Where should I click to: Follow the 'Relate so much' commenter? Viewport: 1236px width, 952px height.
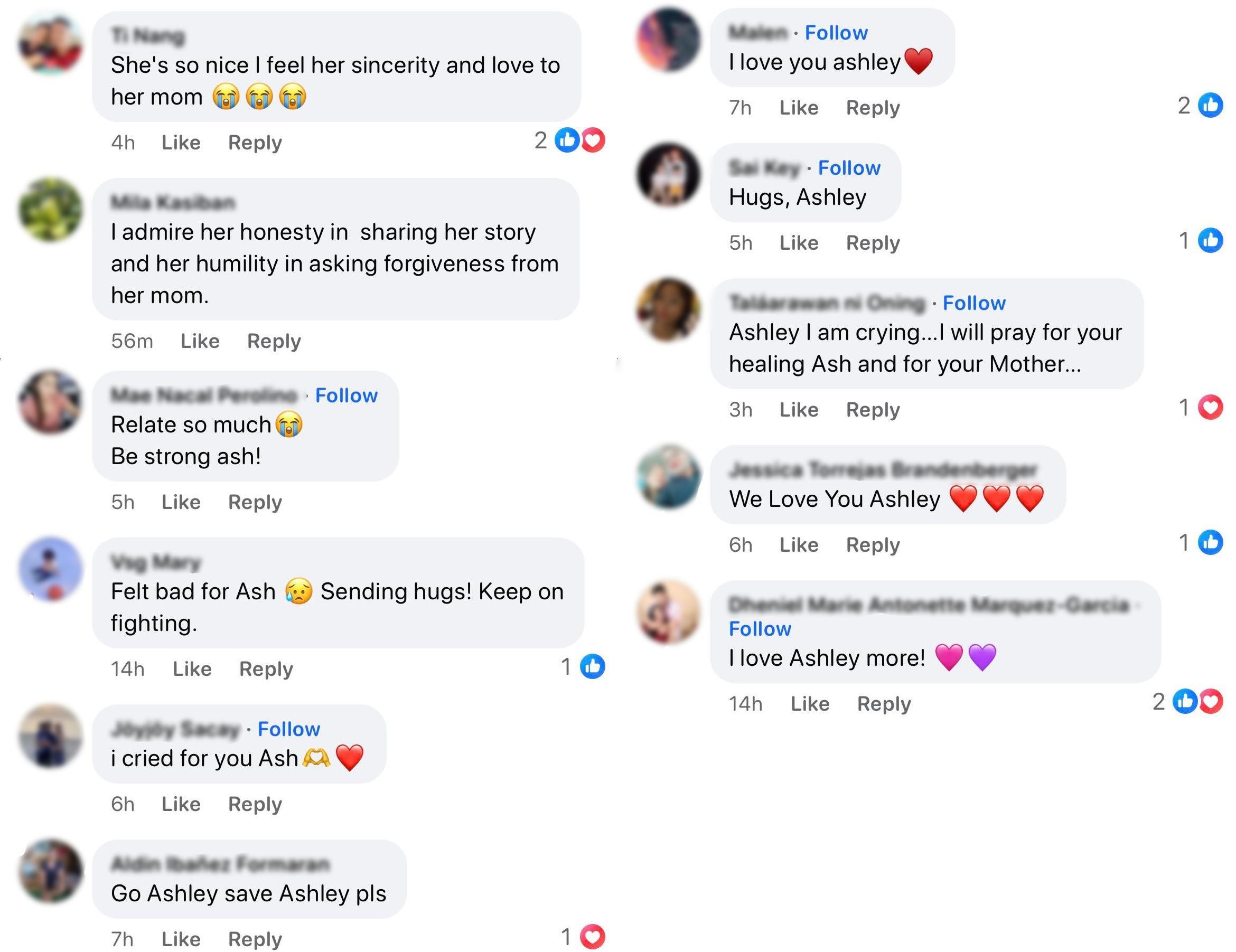tap(347, 395)
